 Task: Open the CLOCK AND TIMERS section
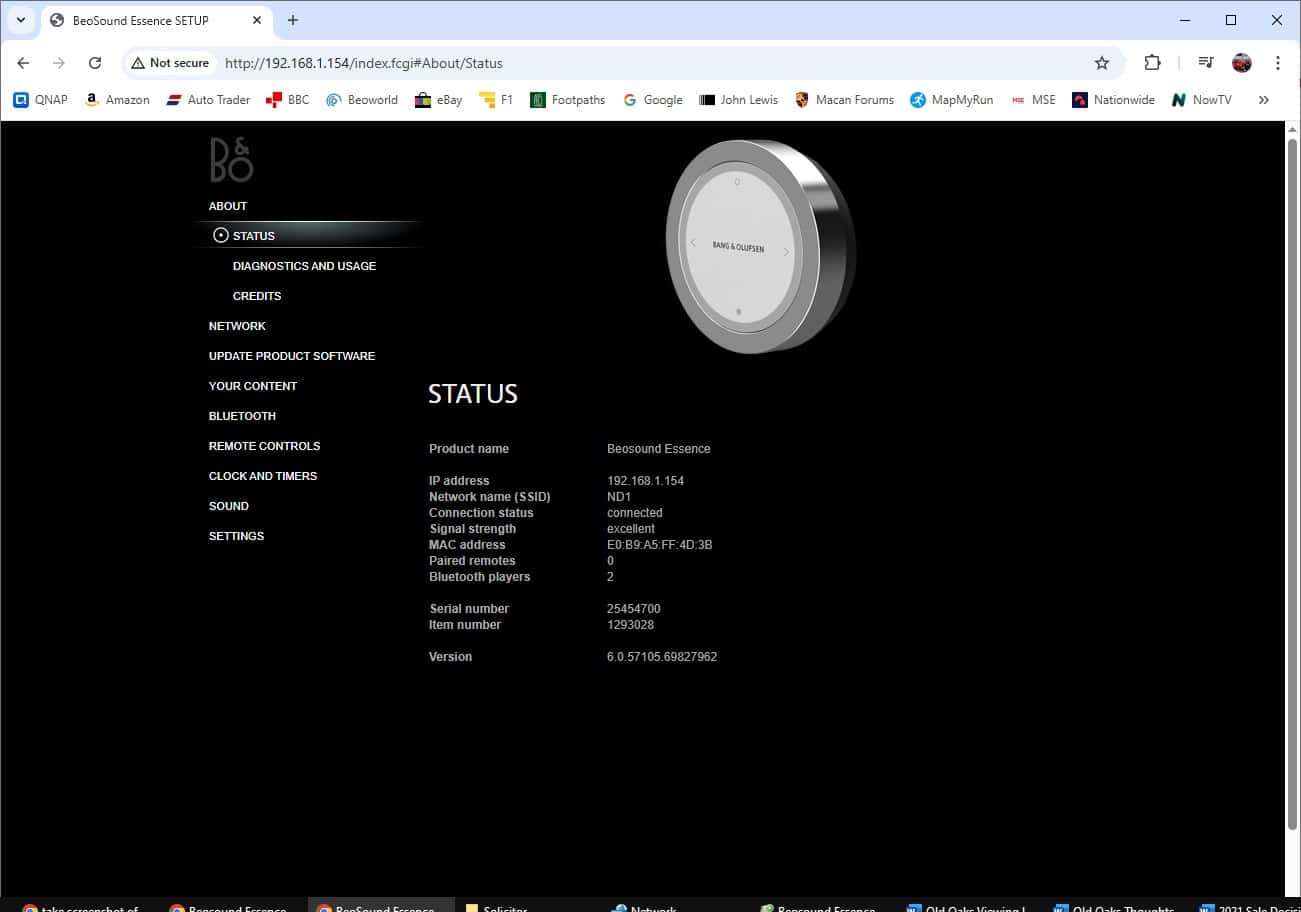tap(263, 476)
